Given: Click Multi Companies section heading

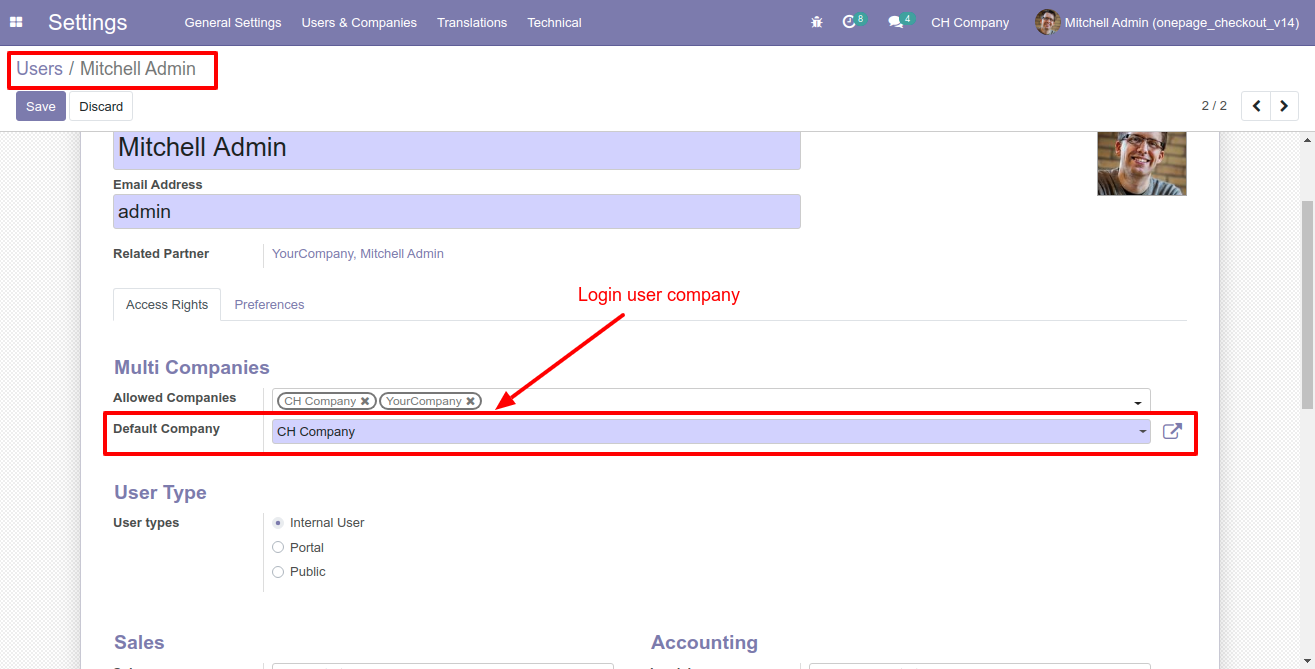Looking at the screenshot, I should point(192,367).
